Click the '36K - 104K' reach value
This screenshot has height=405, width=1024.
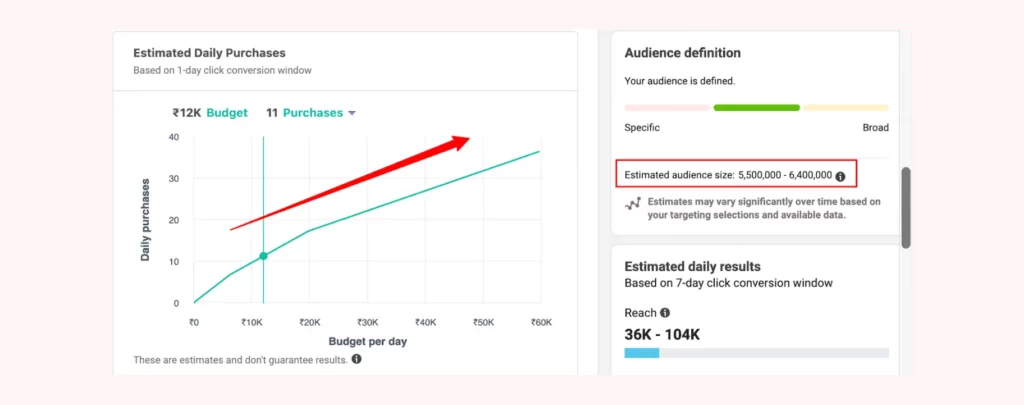pyautogui.click(x=662, y=334)
